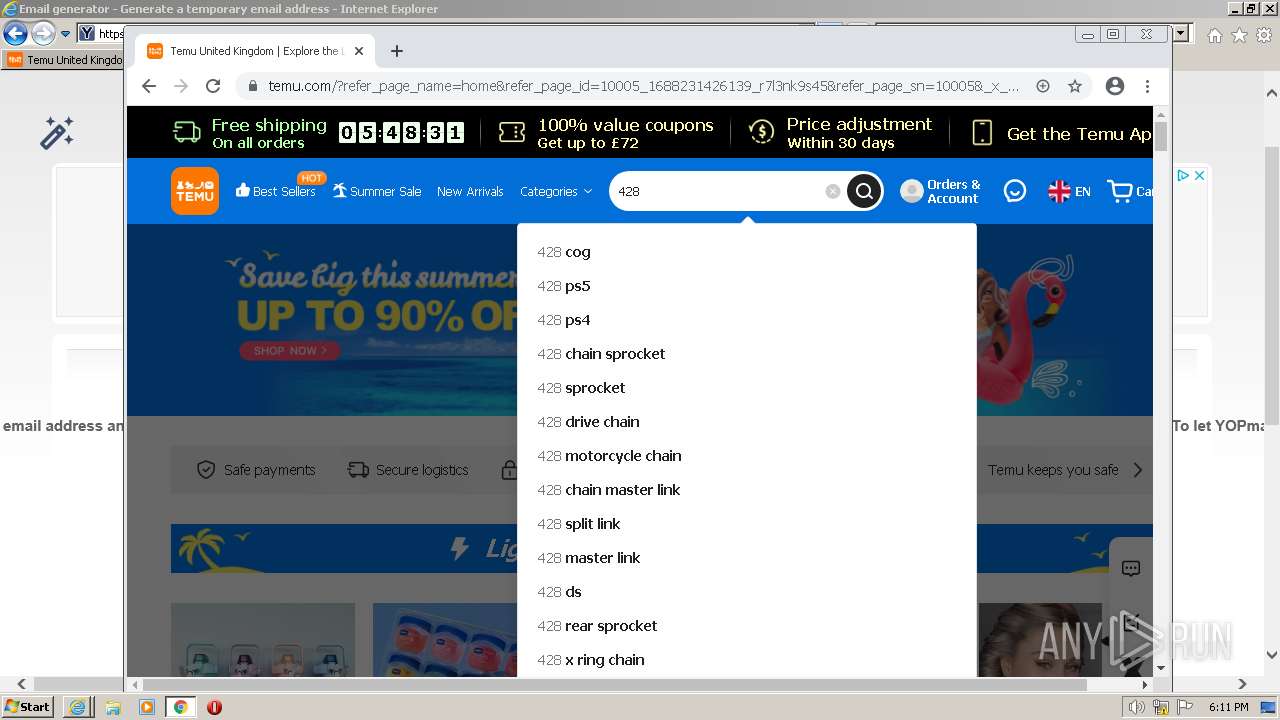Click the Get the Temu App banner
1280x720 pixels.
(x=1061, y=133)
